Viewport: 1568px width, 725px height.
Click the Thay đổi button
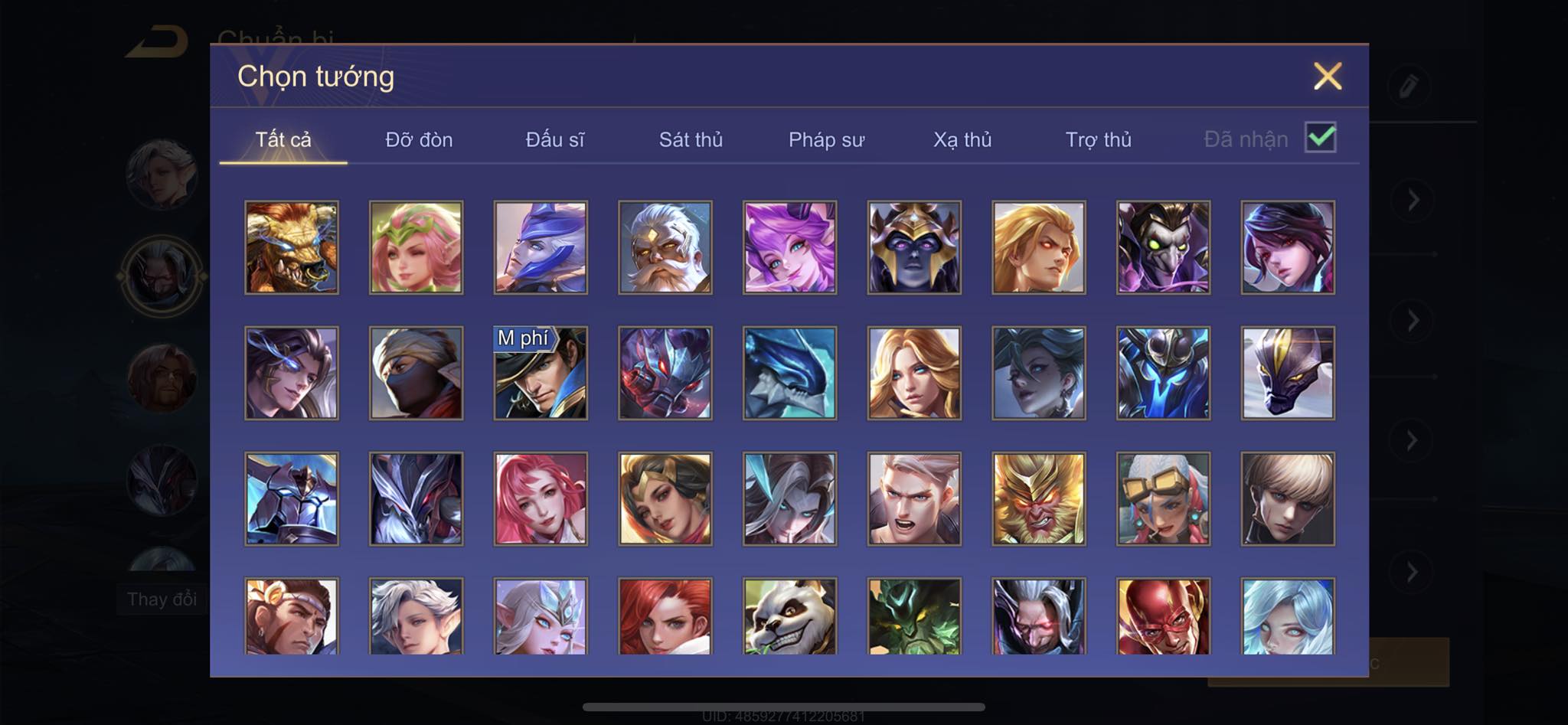pyautogui.click(x=162, y=599)
